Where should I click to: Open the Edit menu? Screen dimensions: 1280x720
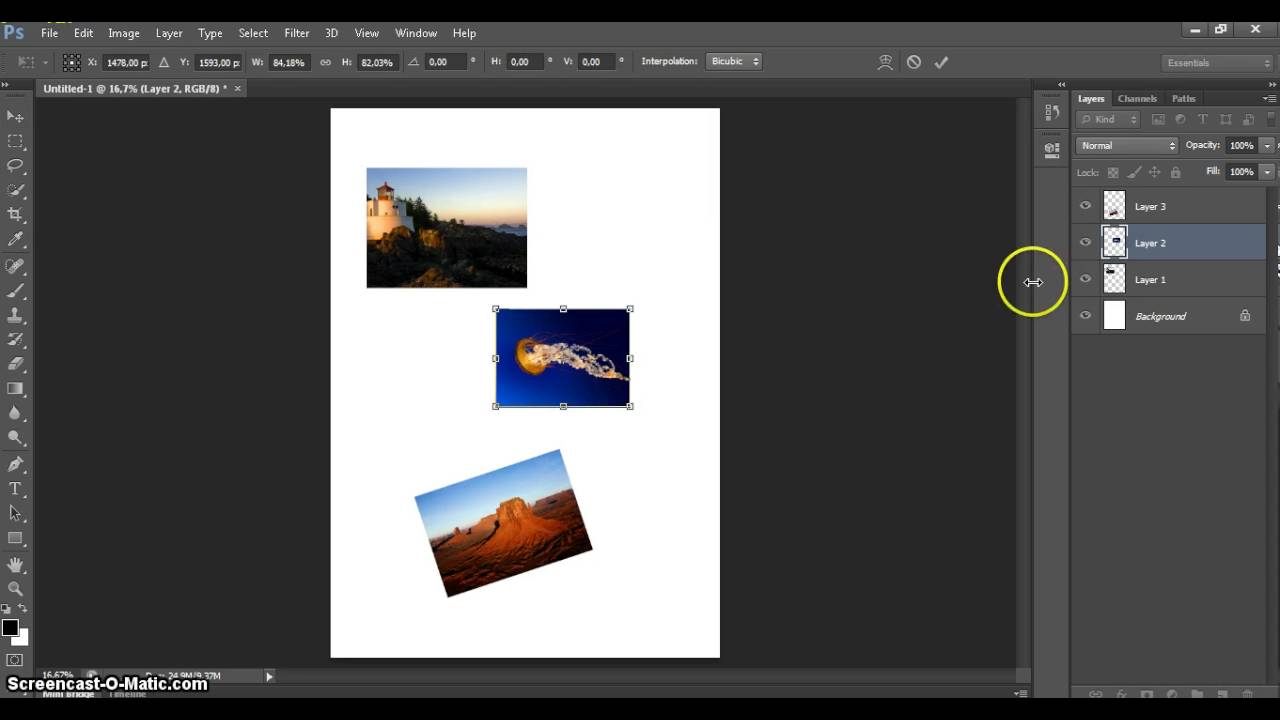coord(83,33)
